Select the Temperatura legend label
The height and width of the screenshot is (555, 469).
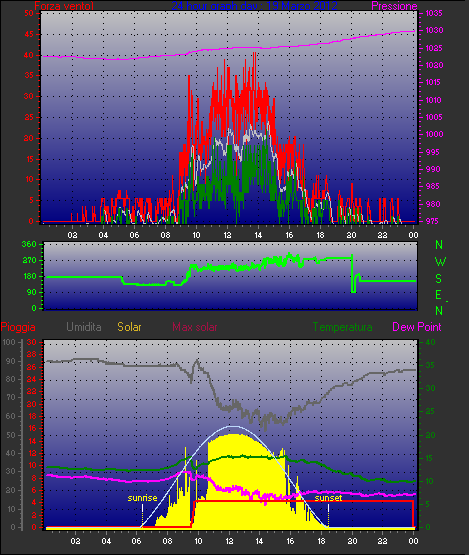[343, 327]
